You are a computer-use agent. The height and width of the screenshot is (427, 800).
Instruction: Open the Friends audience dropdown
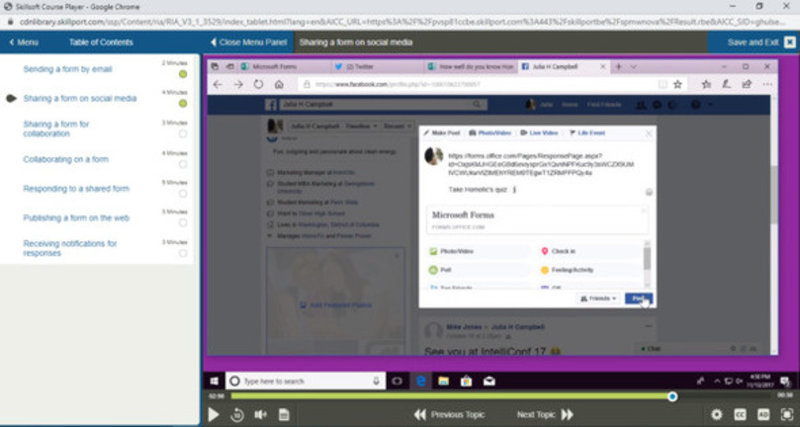coord(598,298)
